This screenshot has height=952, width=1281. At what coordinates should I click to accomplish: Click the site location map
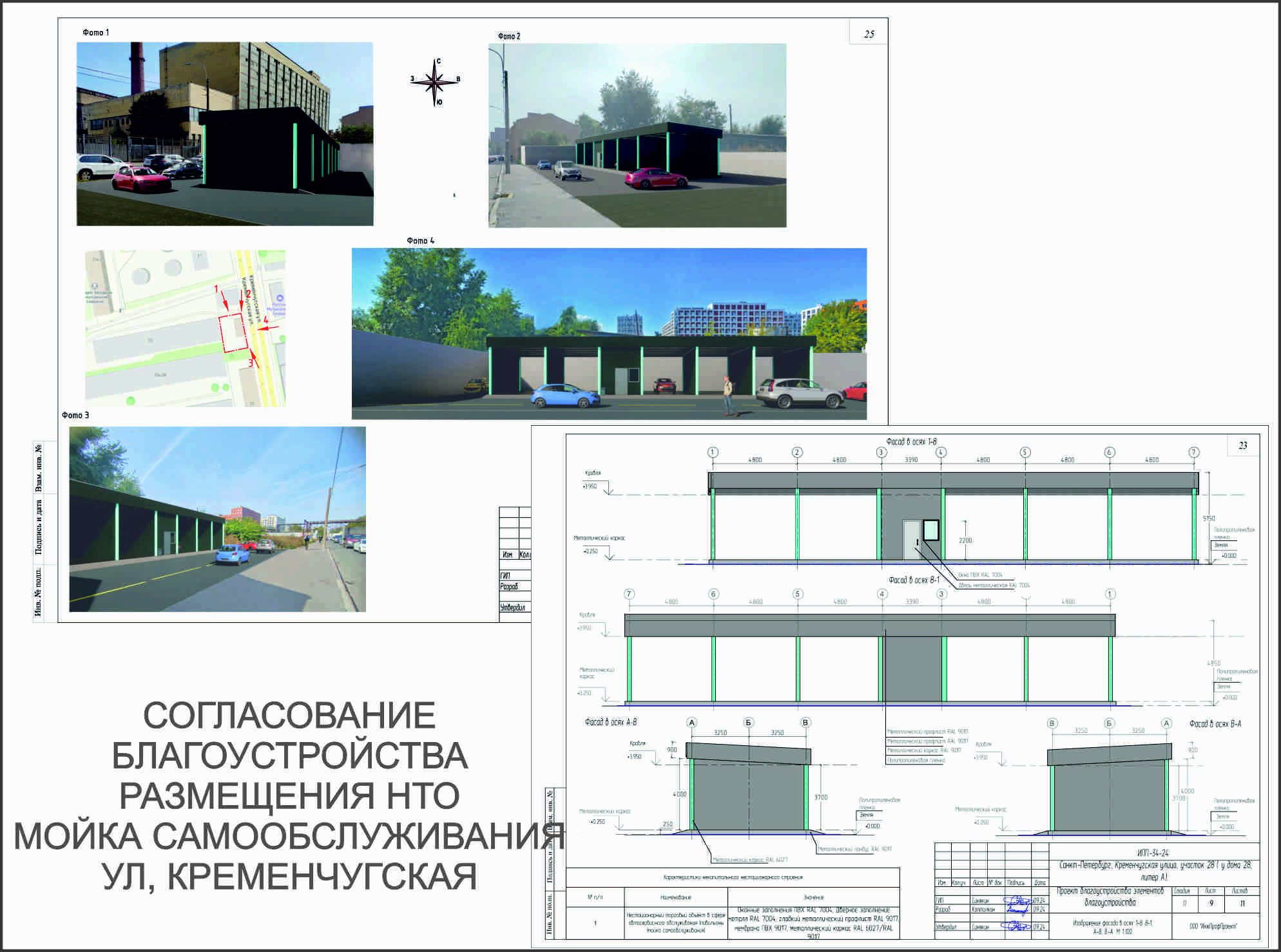tap(185, 328)
